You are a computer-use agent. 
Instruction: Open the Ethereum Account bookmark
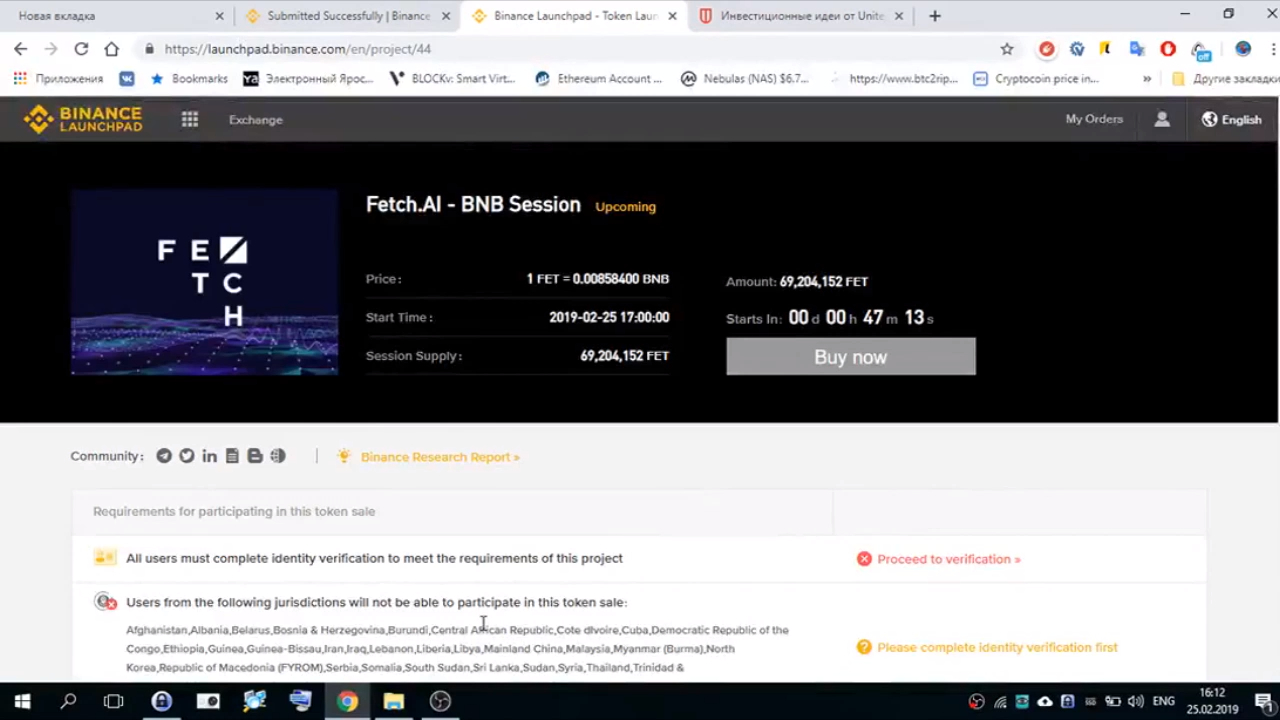(x=599, y=79)
